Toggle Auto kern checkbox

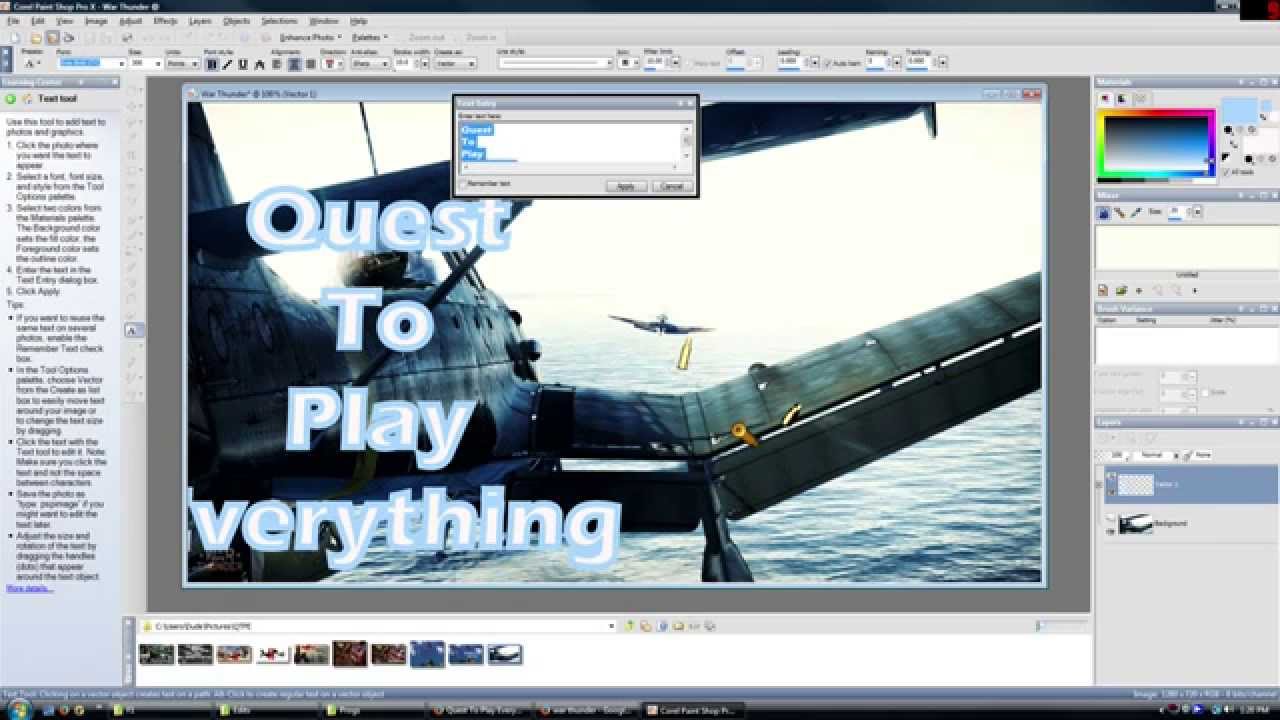tap(828, 63)
